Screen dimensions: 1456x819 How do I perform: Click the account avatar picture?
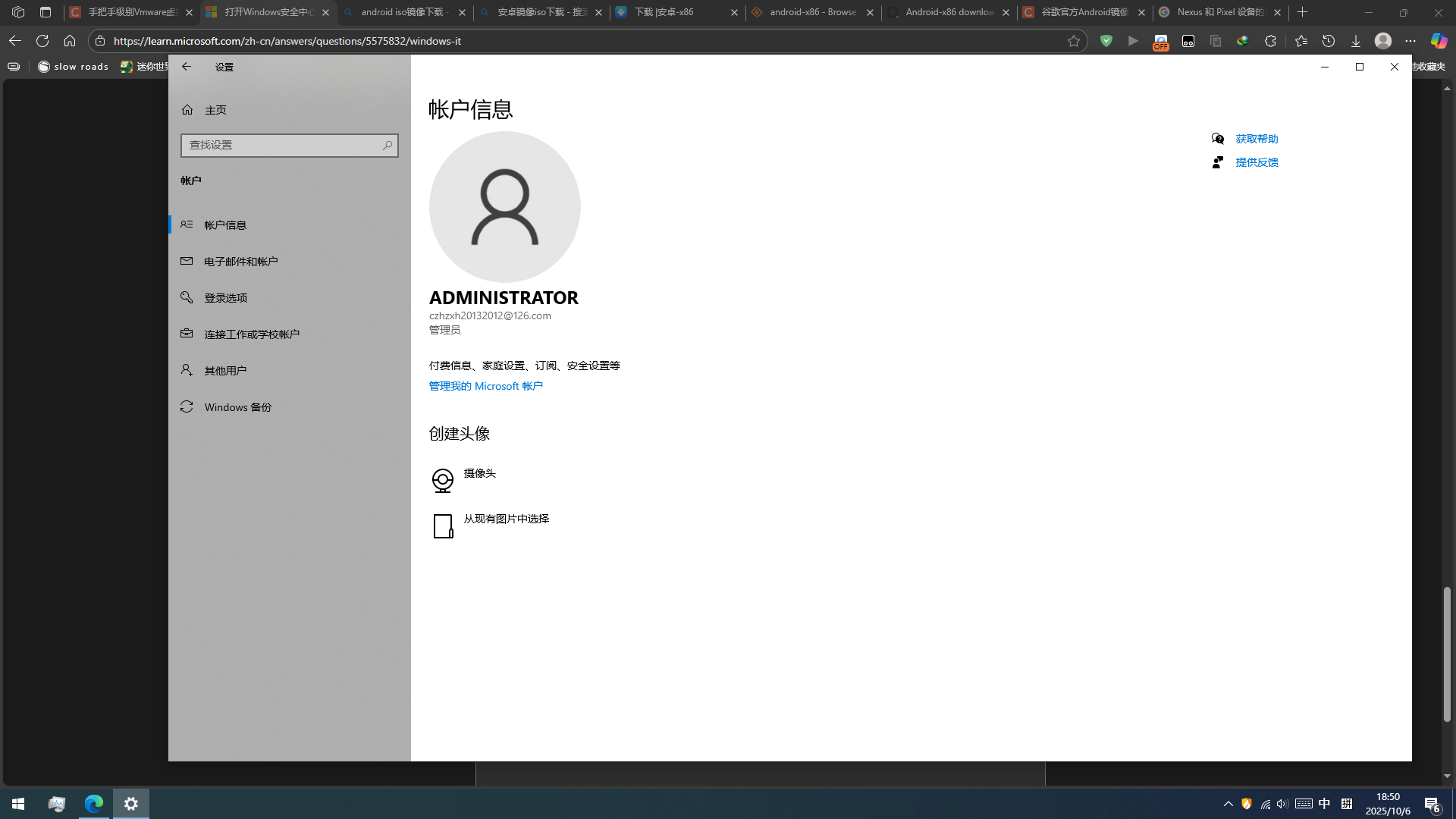tap(504, 207)
